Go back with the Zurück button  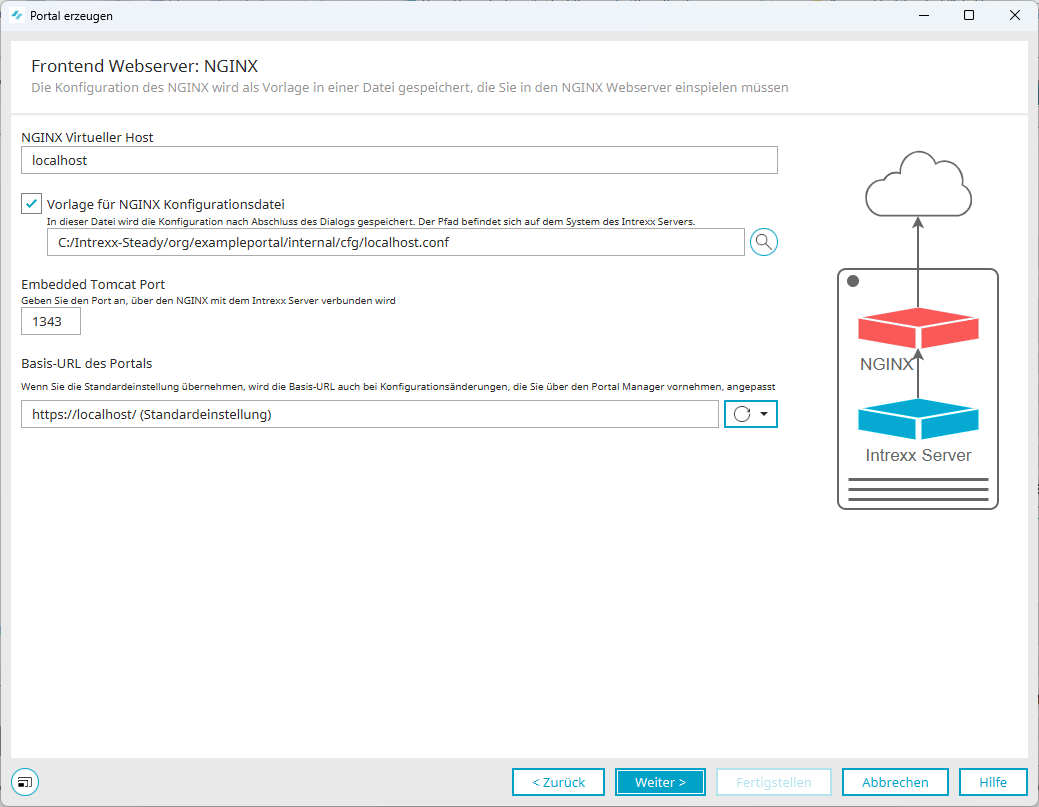[x=558, y=782]
